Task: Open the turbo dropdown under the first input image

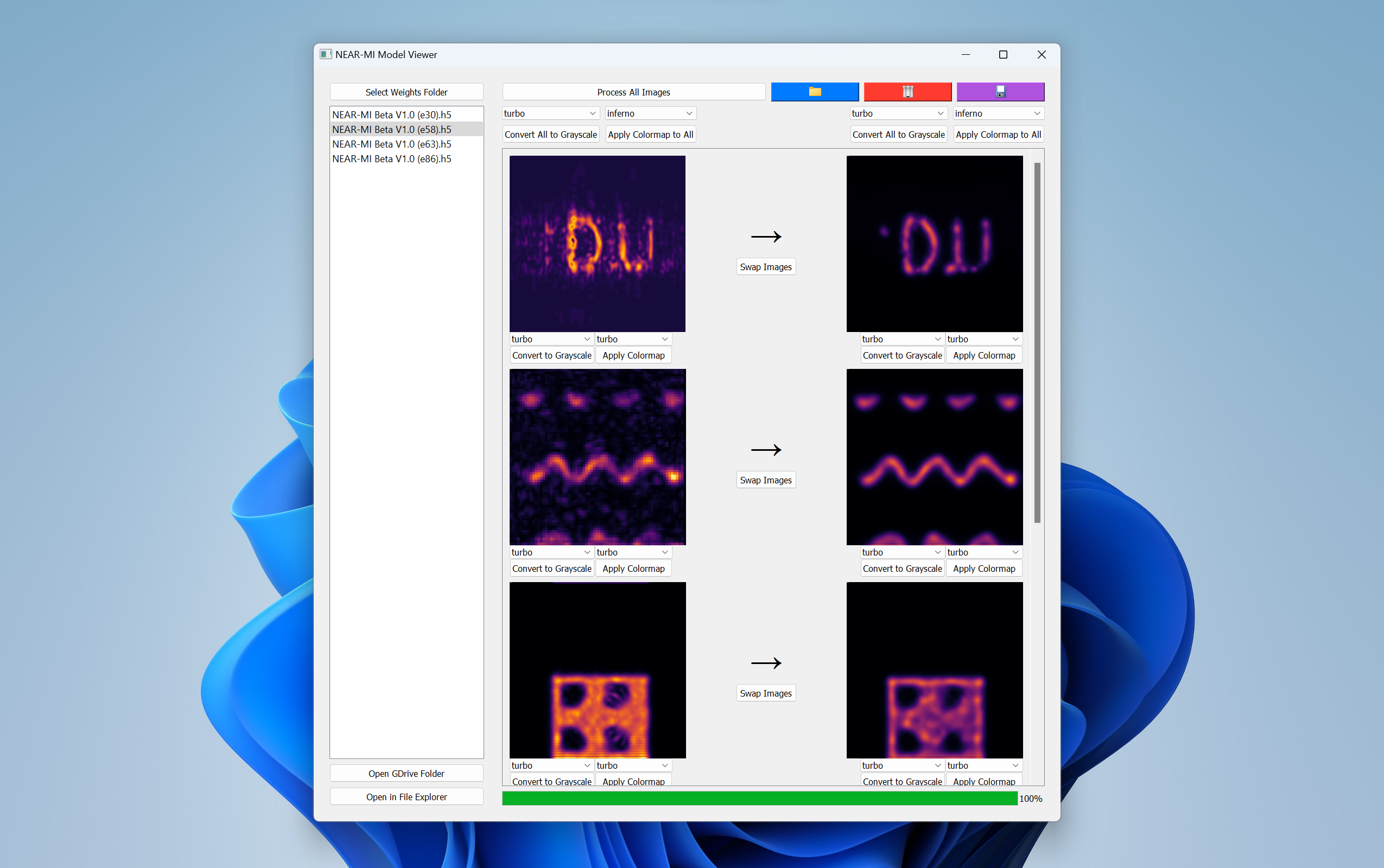Action: coord(551,339)
